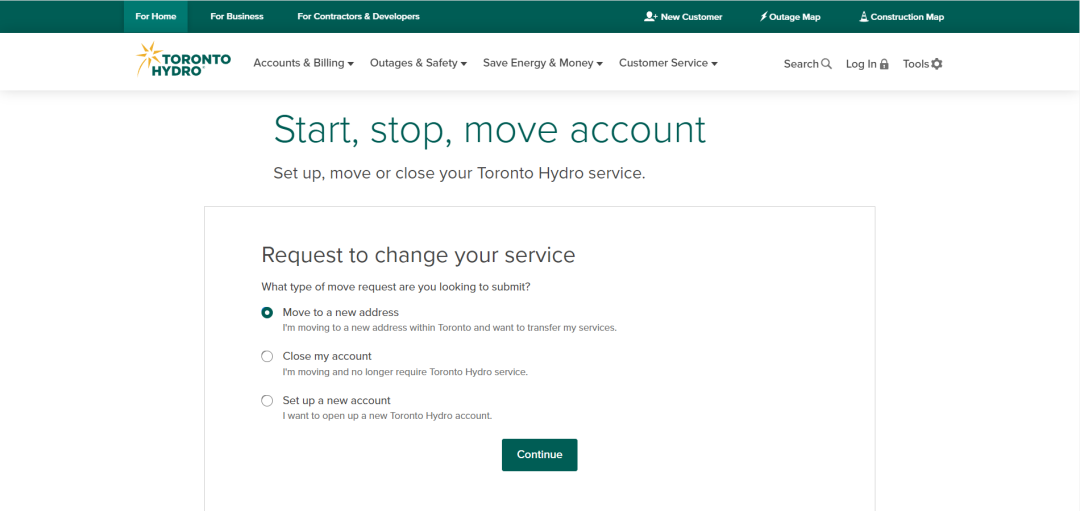Click the search magnifier icon
This screenshot has width=1080, height=511.
pyautogui.click(x=827, y=64)
